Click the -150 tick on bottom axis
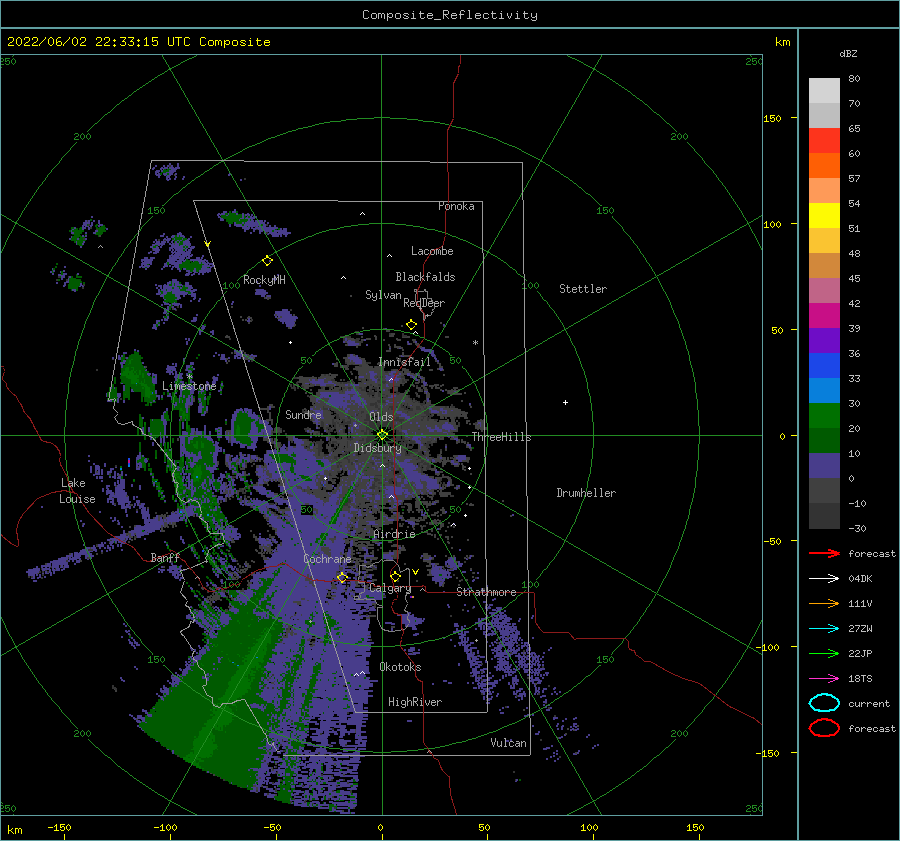The image size is (900, 841). pyautogui.click(x=59, y=827)
